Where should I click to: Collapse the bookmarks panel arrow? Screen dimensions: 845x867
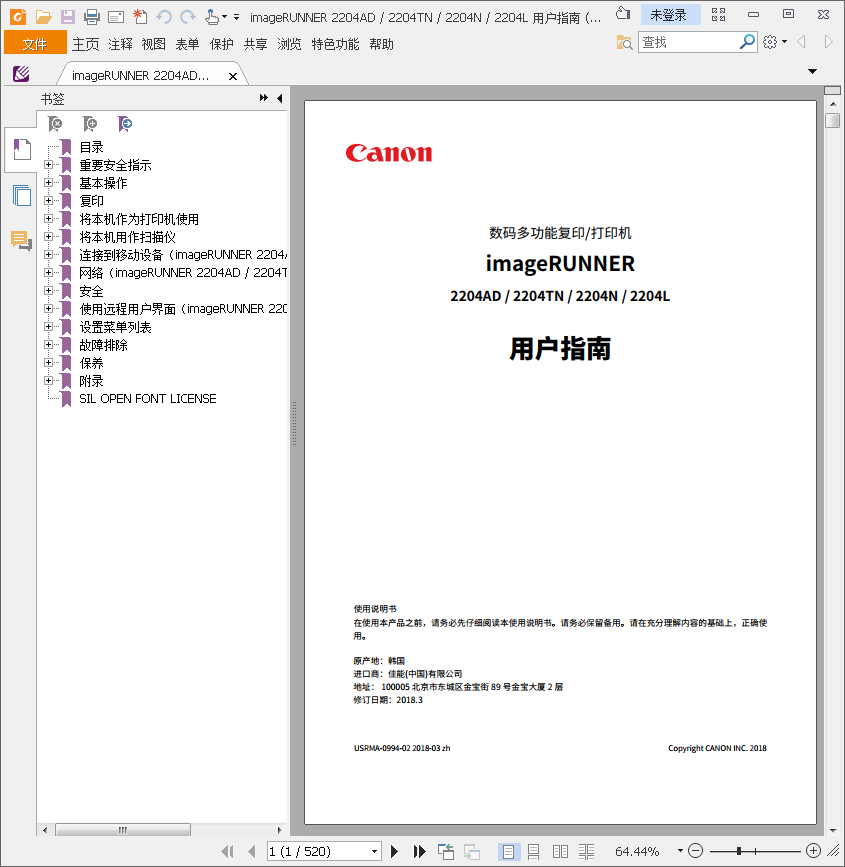(x=280, y=98)
